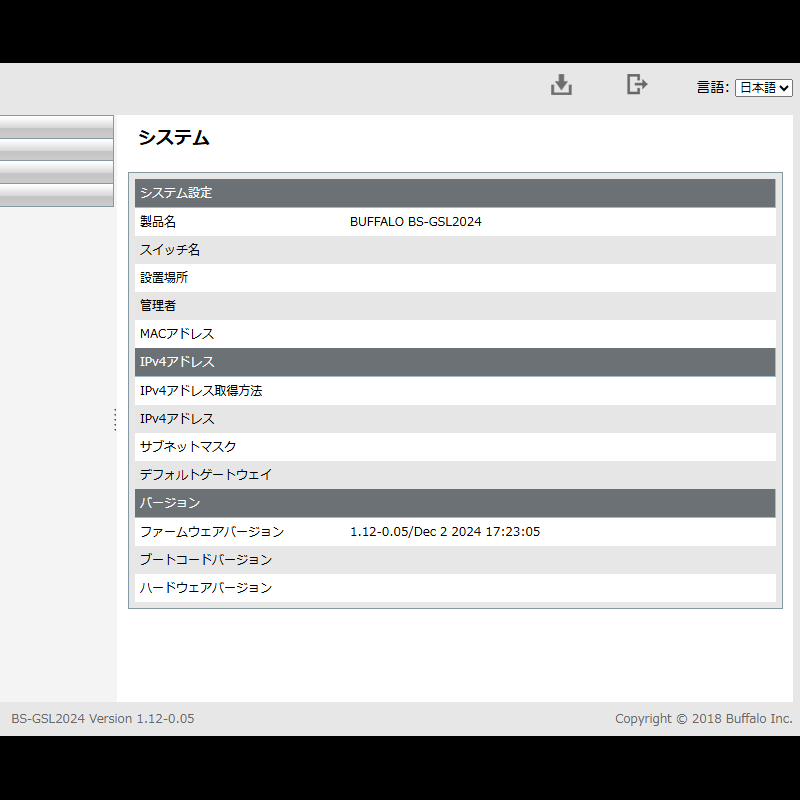Viewport: 800px width, 800px height.
Task: Click the デフォルトゲートウェイ row label
Action: click(206, 475)
